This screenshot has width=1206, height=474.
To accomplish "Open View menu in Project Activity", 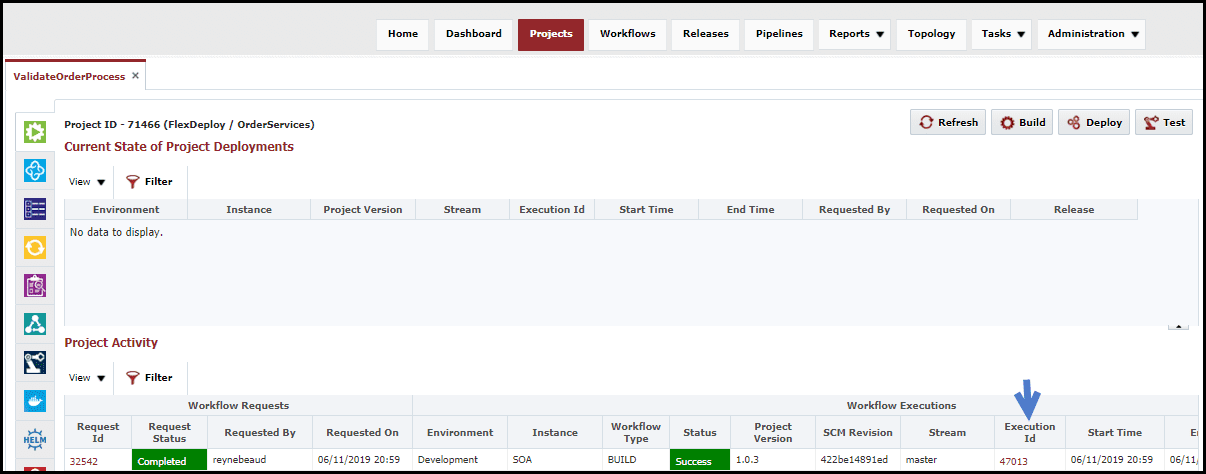I will point(88,378).
